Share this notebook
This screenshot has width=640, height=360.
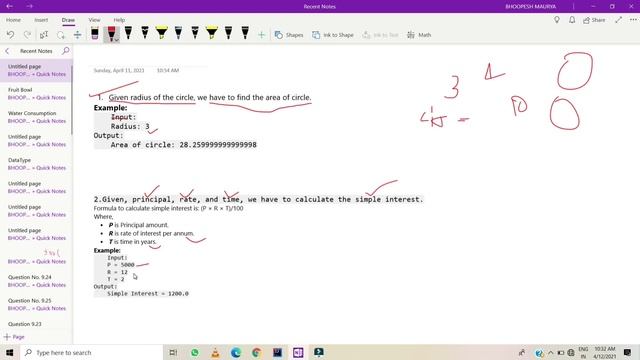(594, 20)
